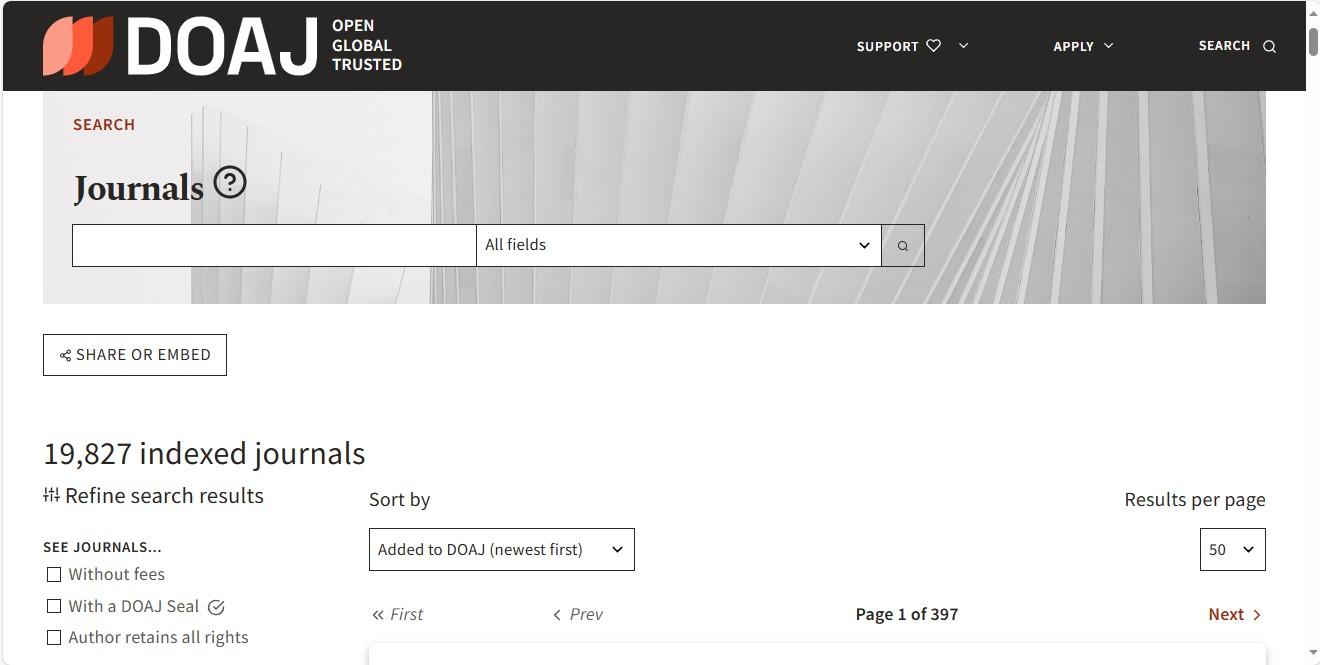Expand the Apply menu
This screenshot has height=665, width=1320.
pyautogui.click(x=1083, y=46)
